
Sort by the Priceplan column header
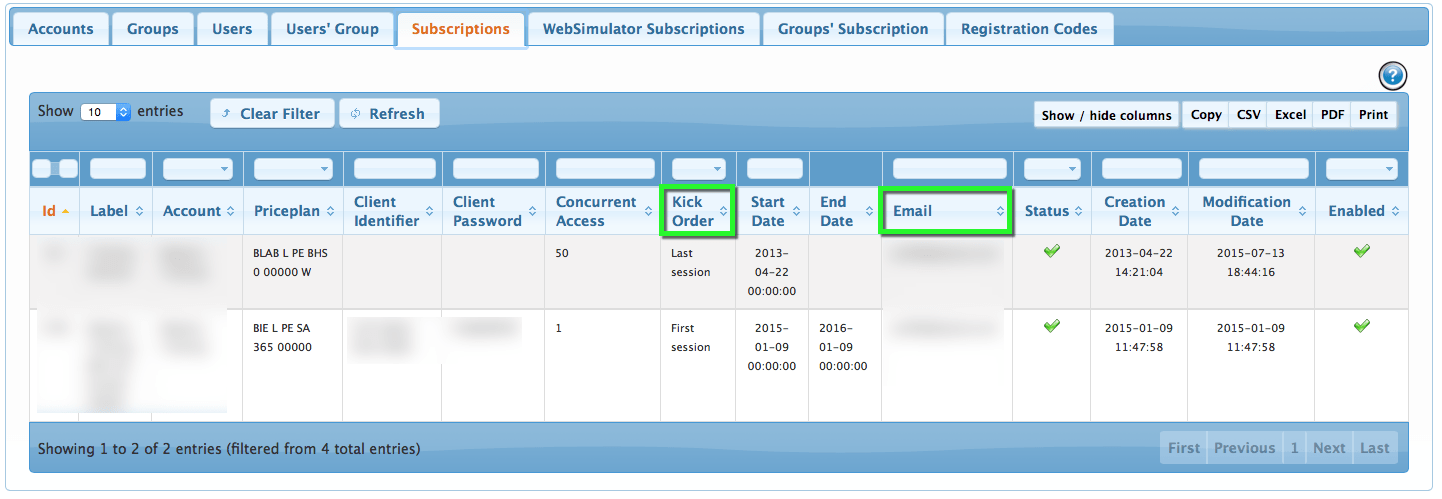pos(293,211)
